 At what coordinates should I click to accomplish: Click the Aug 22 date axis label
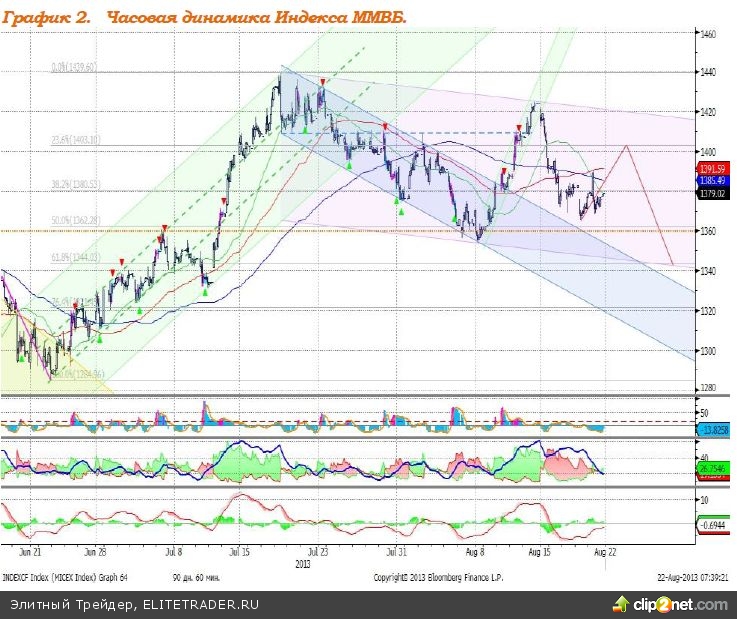(x=604, y=551)
